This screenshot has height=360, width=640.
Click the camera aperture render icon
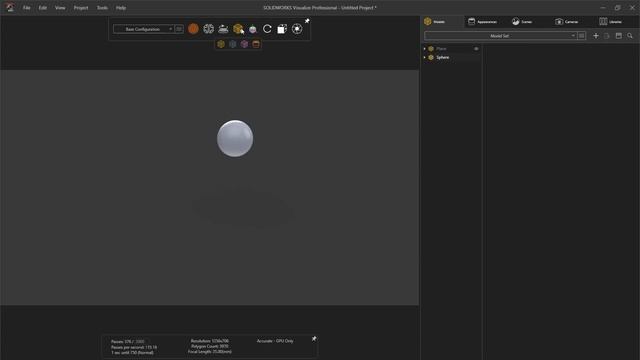click(297, 29)
